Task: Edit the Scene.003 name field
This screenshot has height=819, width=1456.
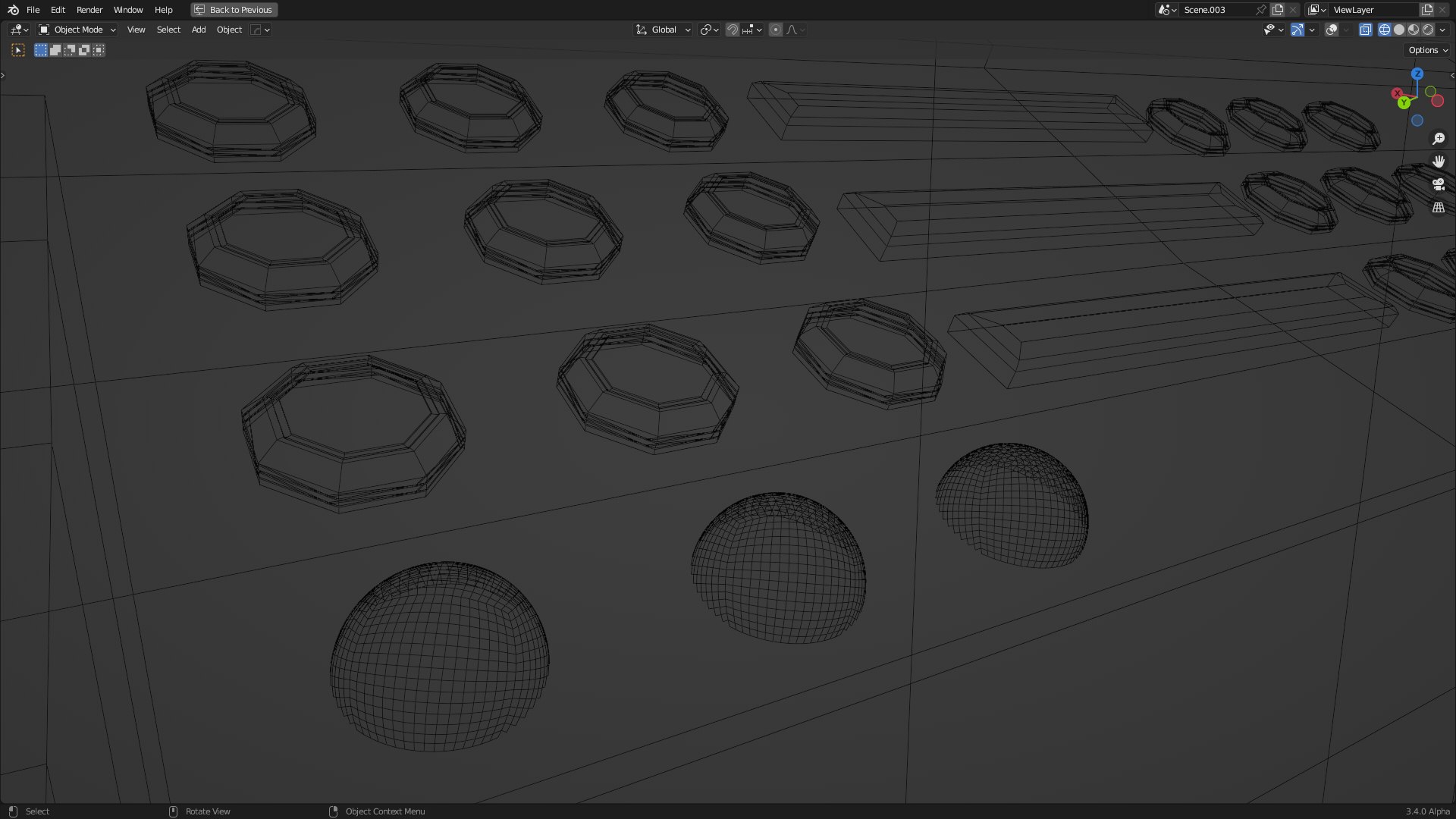Action: 1216,10
